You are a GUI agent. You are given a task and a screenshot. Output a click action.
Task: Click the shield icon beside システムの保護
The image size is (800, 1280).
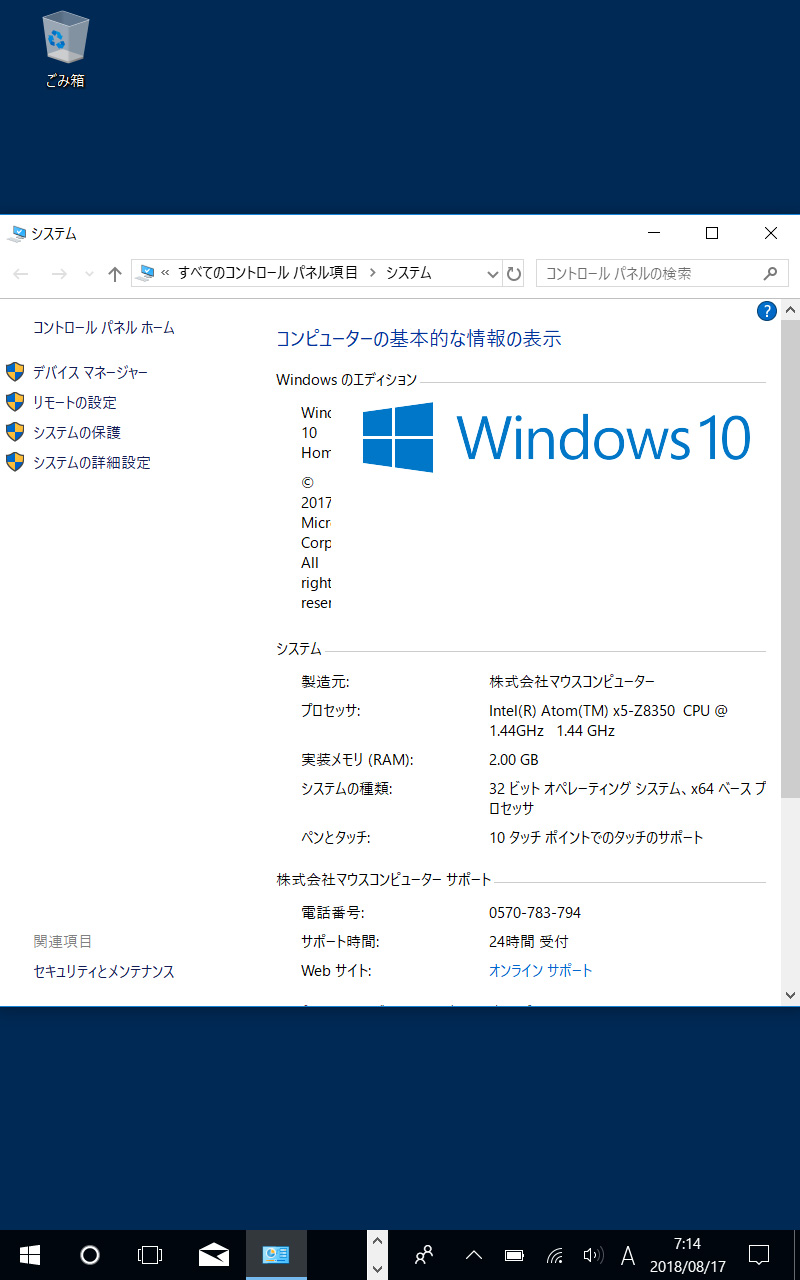14,432
